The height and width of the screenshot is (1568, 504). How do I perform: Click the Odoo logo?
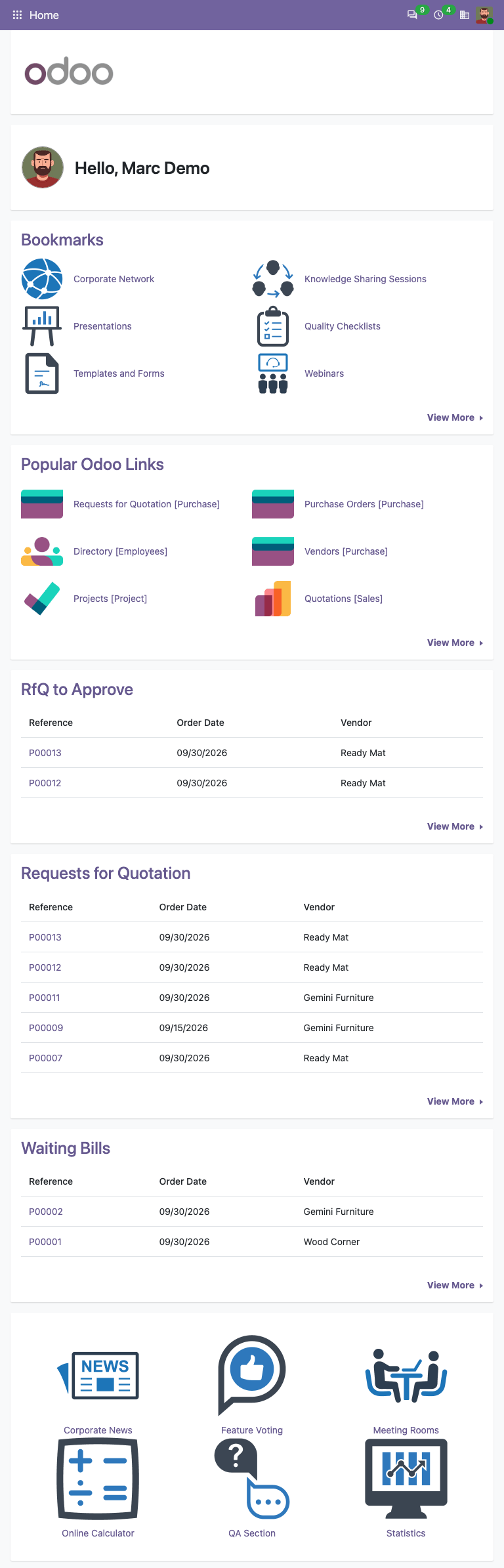pos(69,72)
